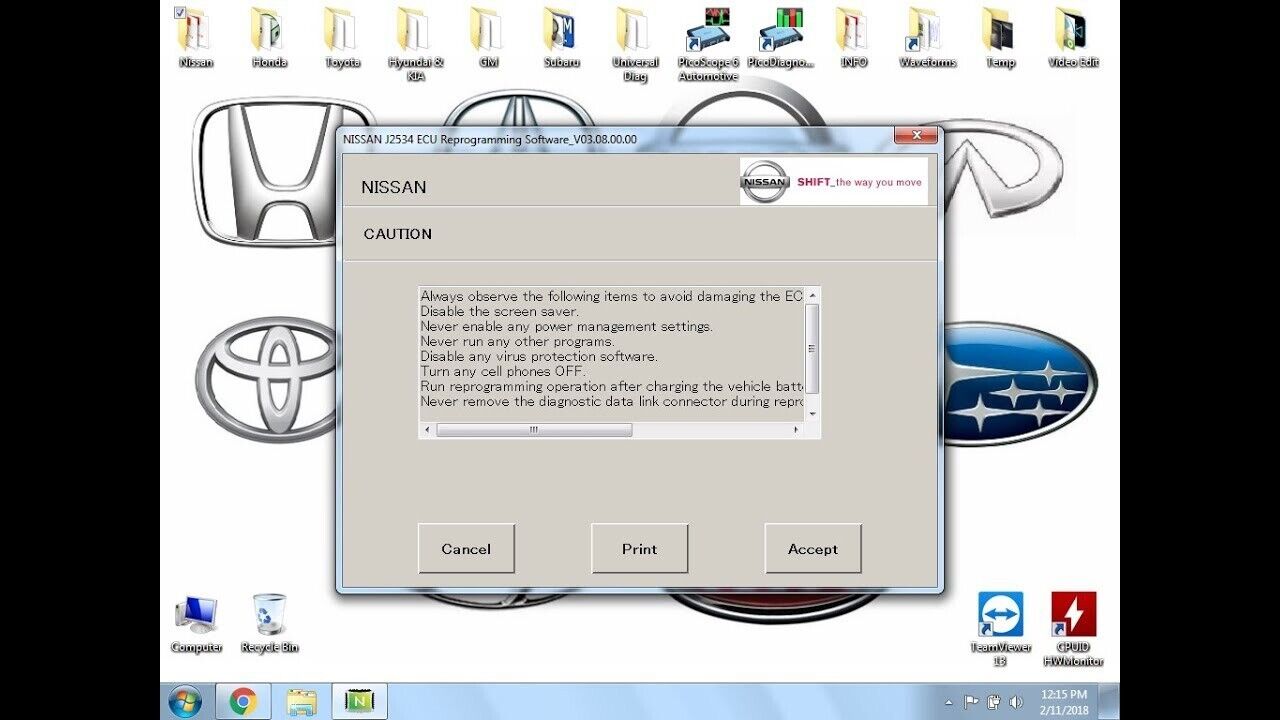
Task: Launch PicoScope 6 Automotive shortcut
Action: click(x=708, y=44)
